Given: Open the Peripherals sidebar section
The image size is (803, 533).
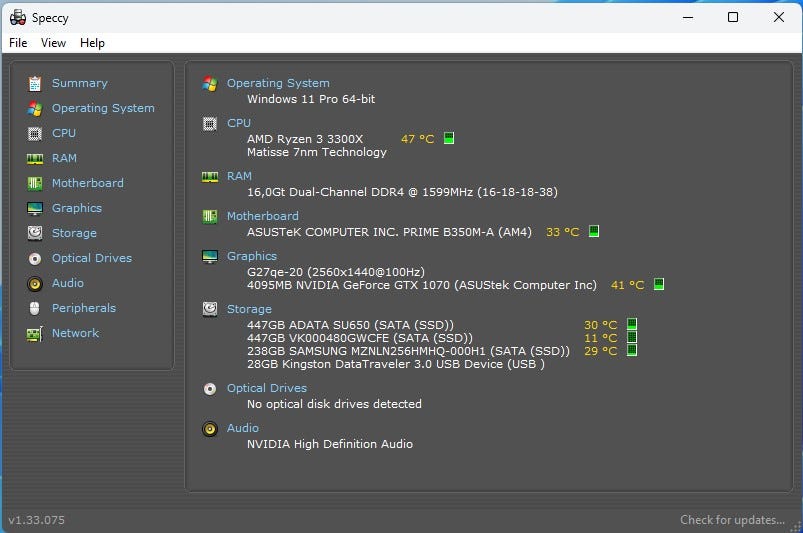Looking at the screenshot, I should (x=84, y=308).
